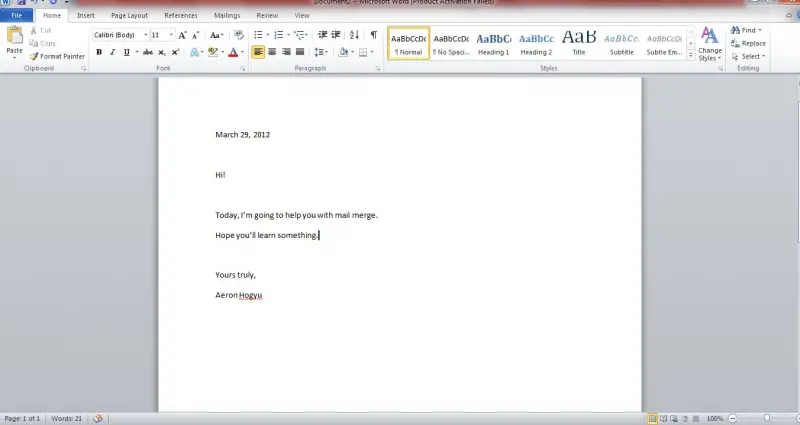Open the Calibri (Body) font name dropdown
Screen dimensions: 800x425
pyautogui.click(x=146, y=35)
